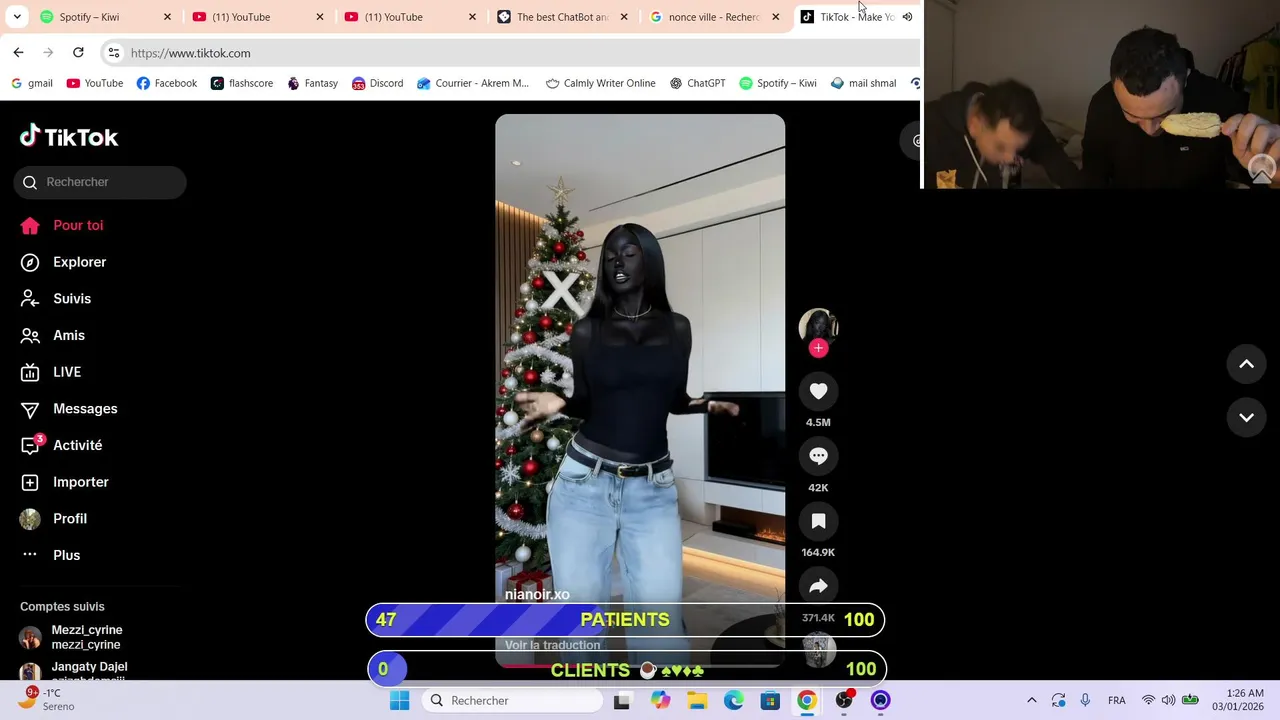Click the CLIENTS progress bar overlay
Screen dimensions: 1280x720
coord(627,668)
